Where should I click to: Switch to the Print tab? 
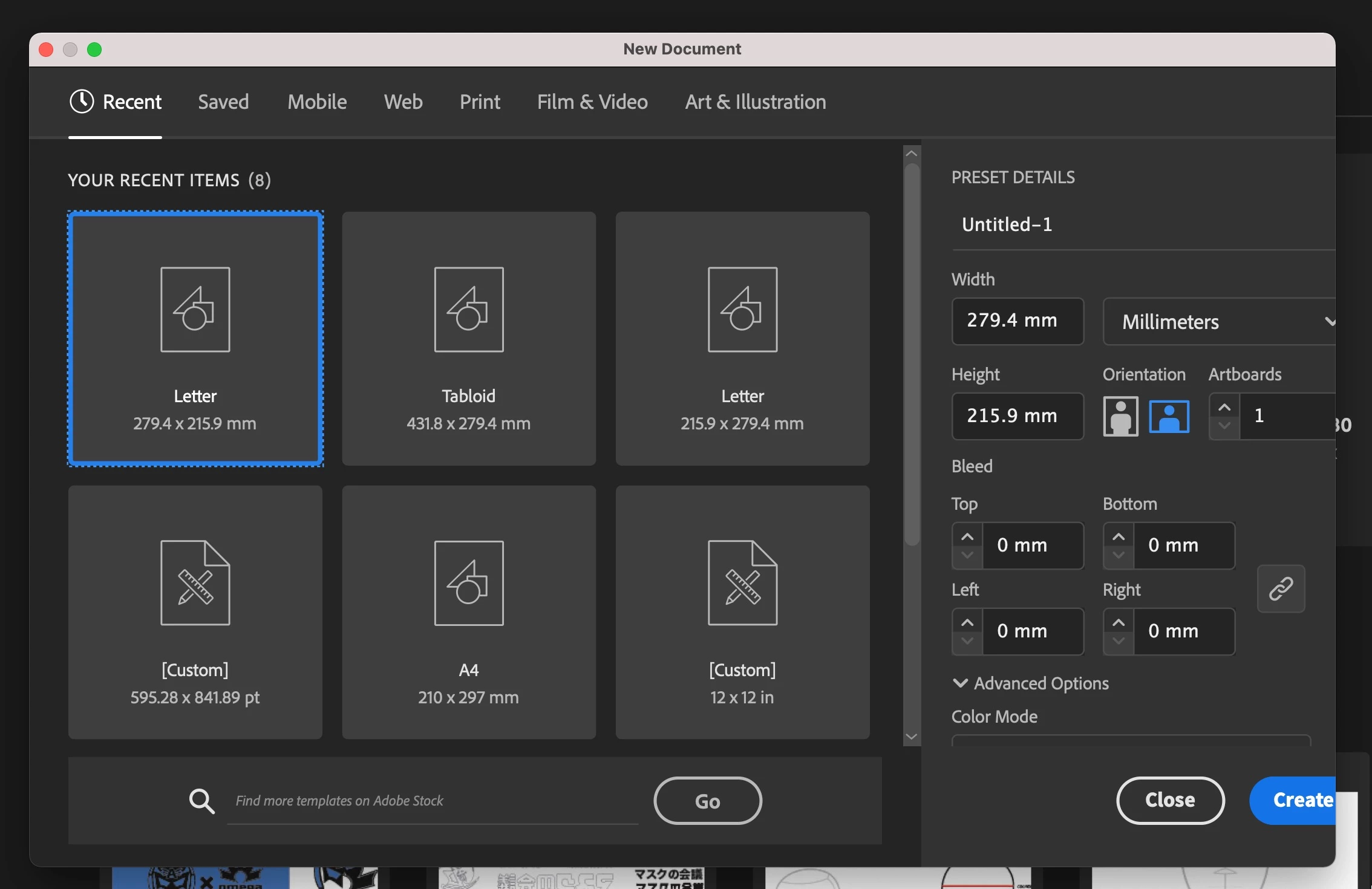pos(480,102)
